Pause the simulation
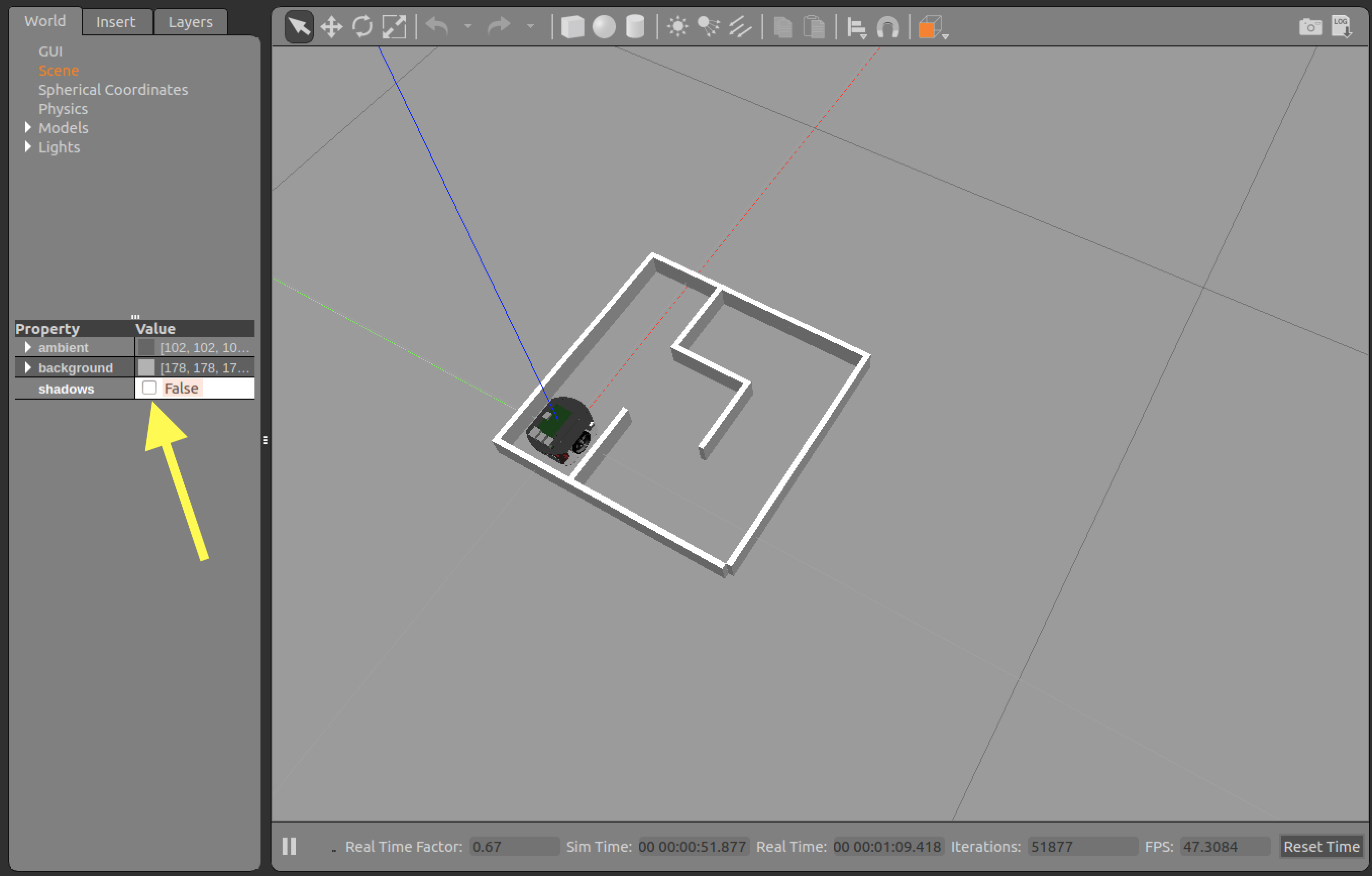 (289, 846)
